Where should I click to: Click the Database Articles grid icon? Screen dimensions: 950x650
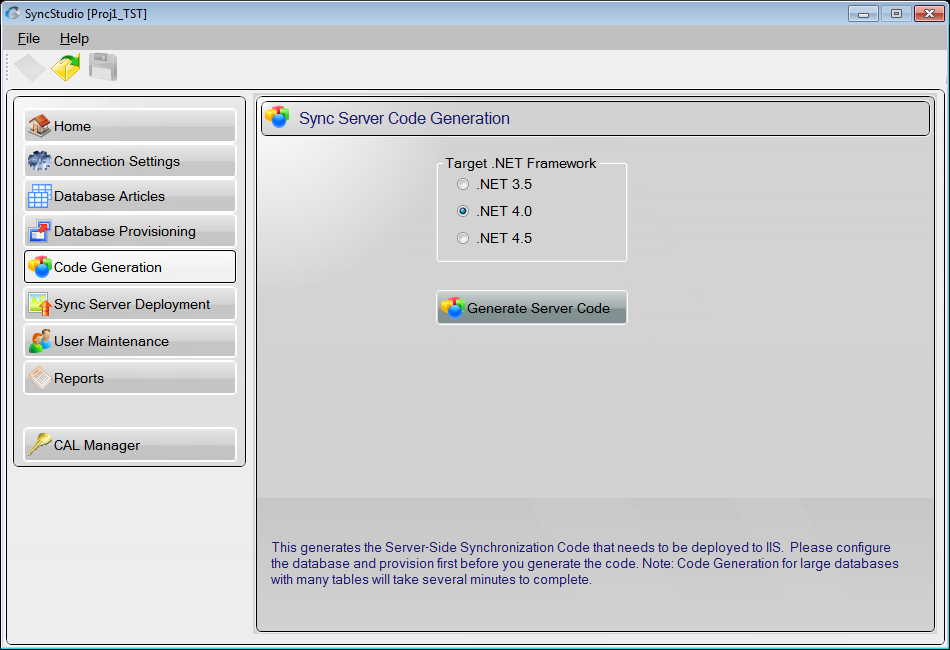click(x=39, y=196)
